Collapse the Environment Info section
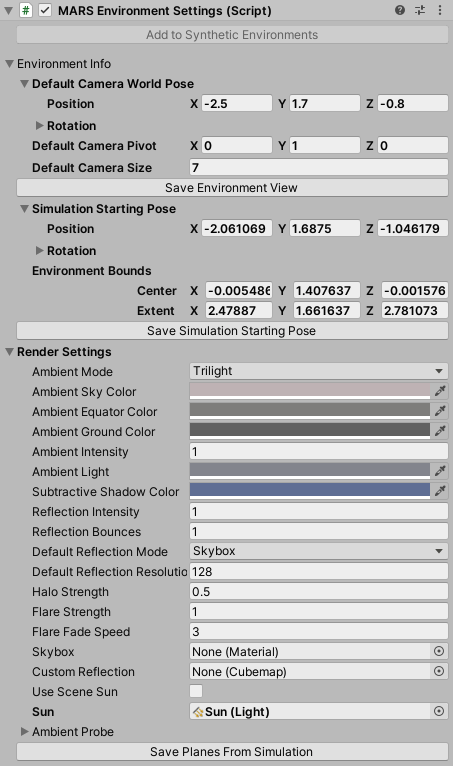This screenshot has width=453, height=766. point(9,64)
